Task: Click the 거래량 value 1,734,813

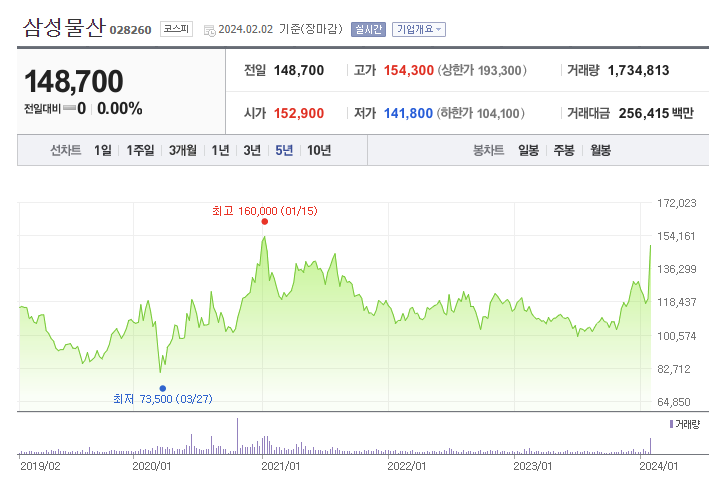Action: pos(638,71)
